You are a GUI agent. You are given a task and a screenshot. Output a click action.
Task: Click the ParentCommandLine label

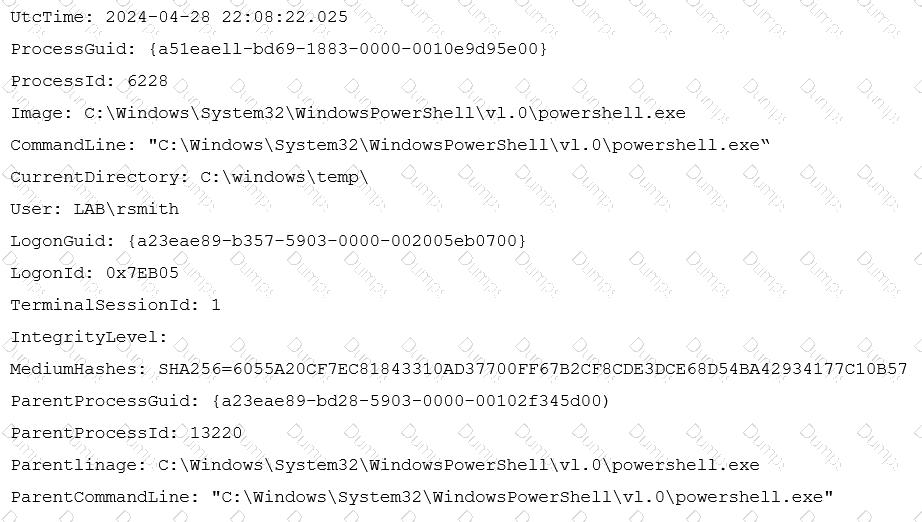pyautogui.click(x=105, y=497)
